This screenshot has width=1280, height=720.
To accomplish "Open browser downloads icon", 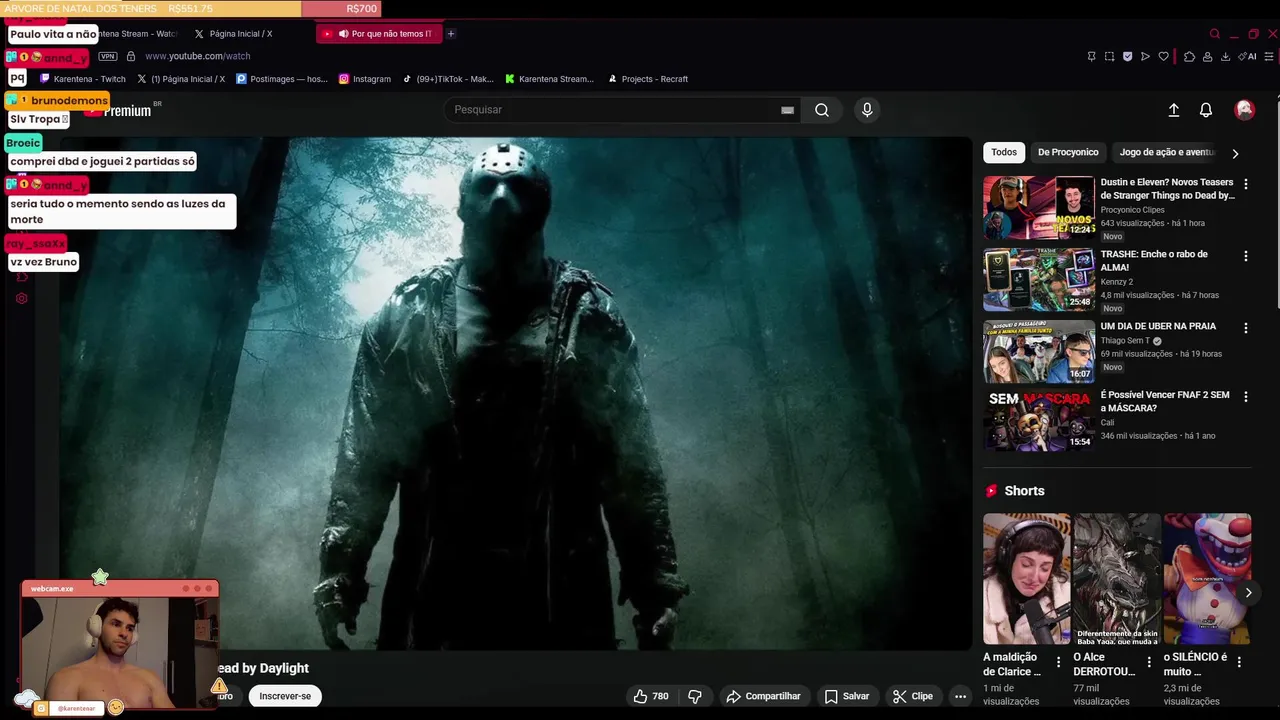I will coord(1226,57).
